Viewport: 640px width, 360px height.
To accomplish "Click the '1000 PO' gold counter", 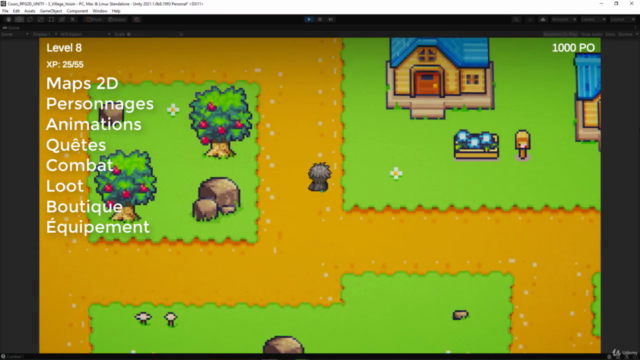I will coord(573,48).
